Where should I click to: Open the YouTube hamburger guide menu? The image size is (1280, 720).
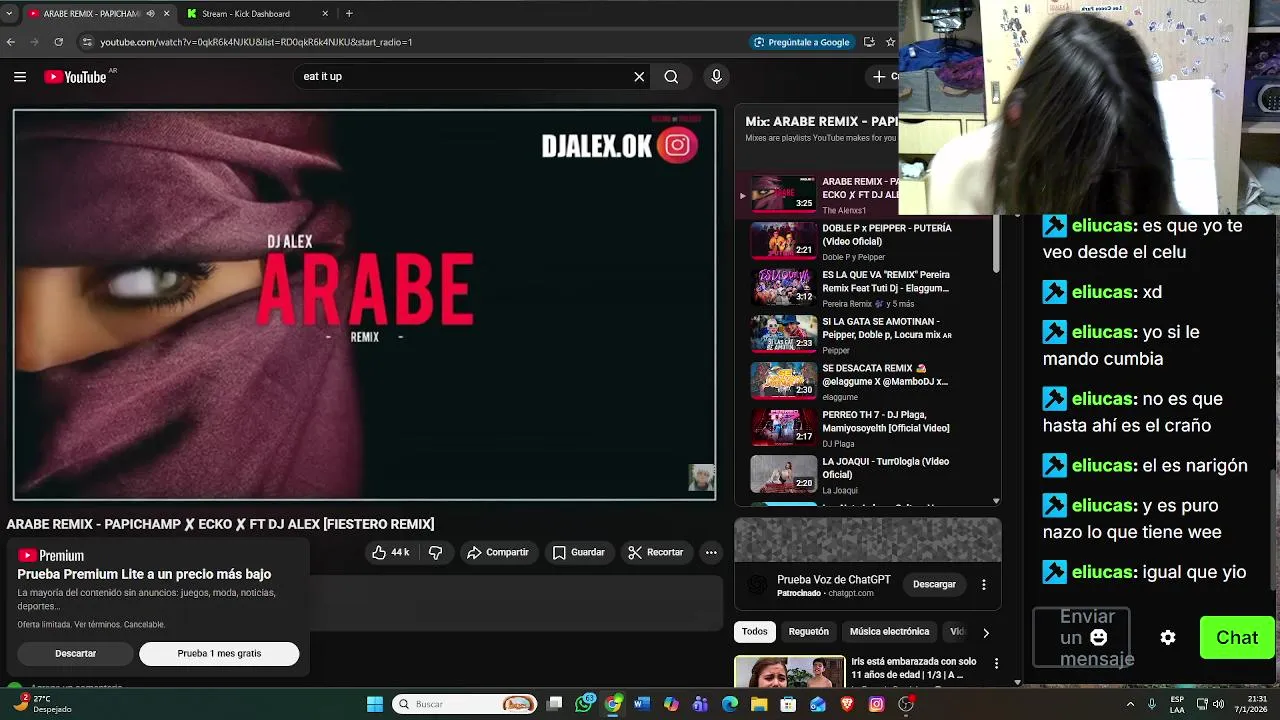[20, 76]
